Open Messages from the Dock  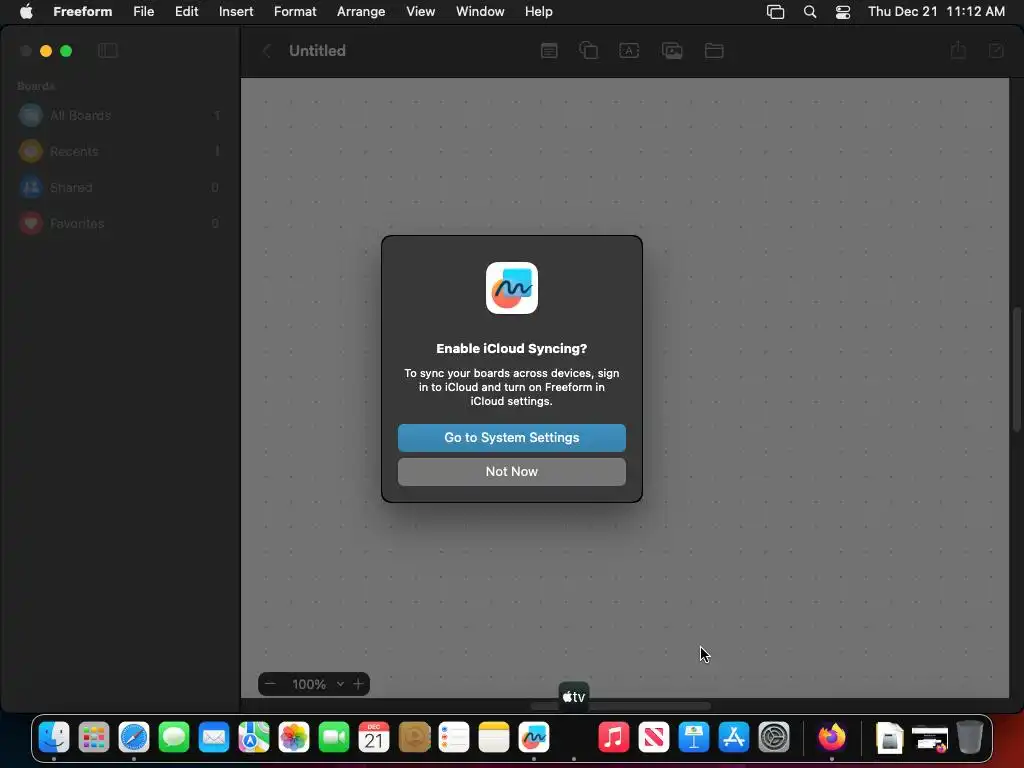point(174,738)
